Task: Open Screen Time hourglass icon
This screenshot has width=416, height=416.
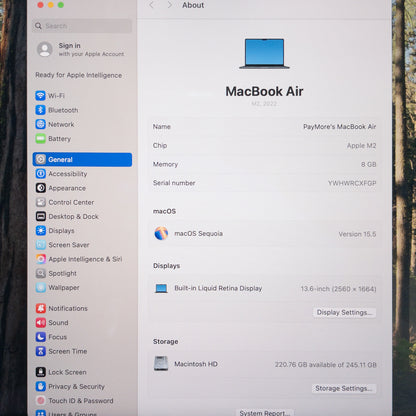Action: point(41,351)
